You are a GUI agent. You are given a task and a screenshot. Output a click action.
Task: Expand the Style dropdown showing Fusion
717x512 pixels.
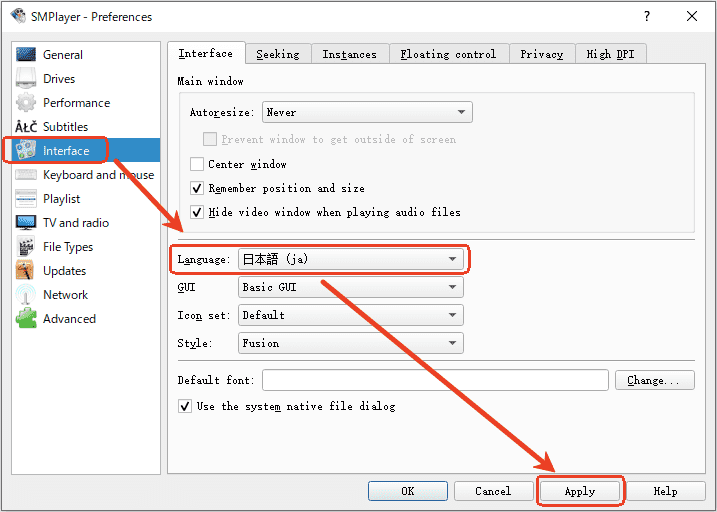point(351,343)
